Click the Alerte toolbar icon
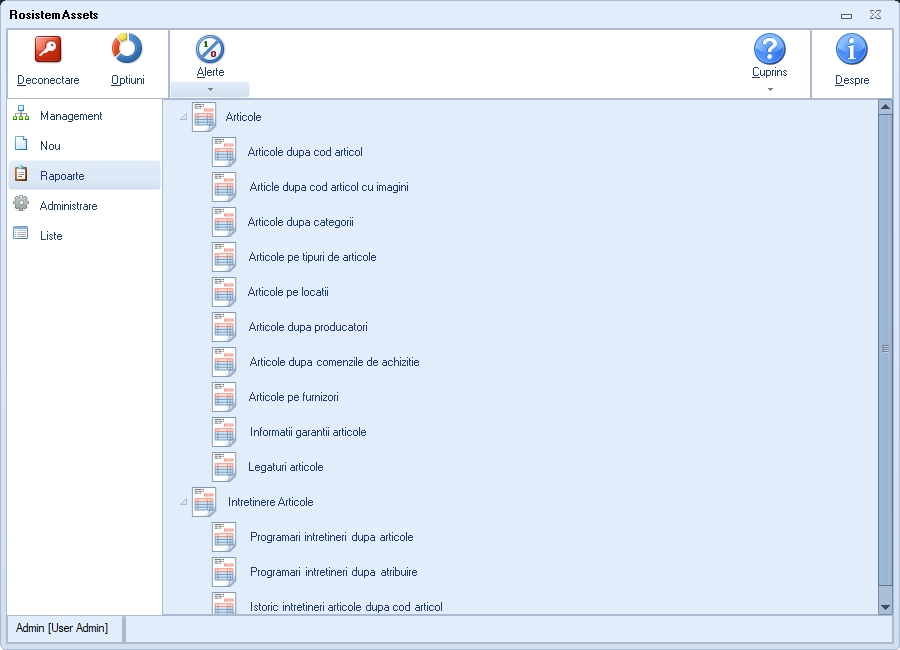This screenshot has width=900, height=650. pos(210,50)
